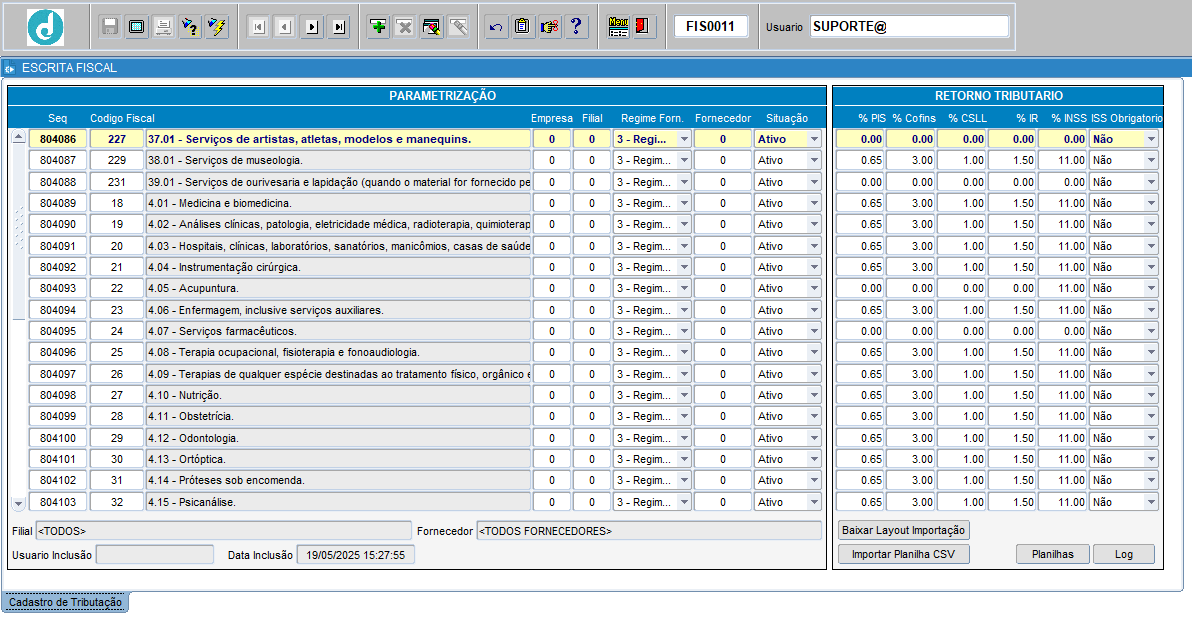Click Seq cell 804096

[58, 353]
